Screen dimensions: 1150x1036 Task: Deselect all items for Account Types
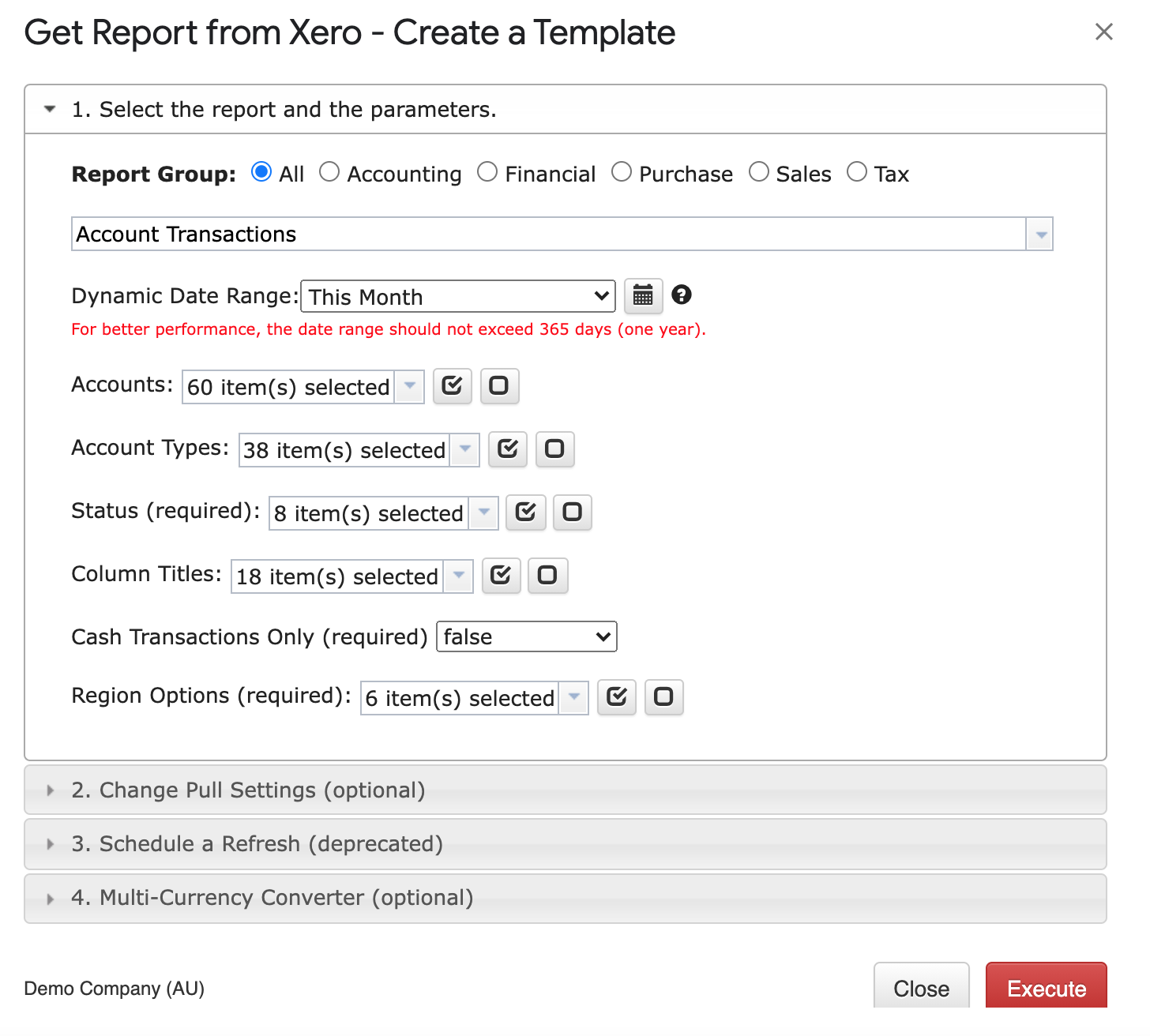click(x=555, y=449)
